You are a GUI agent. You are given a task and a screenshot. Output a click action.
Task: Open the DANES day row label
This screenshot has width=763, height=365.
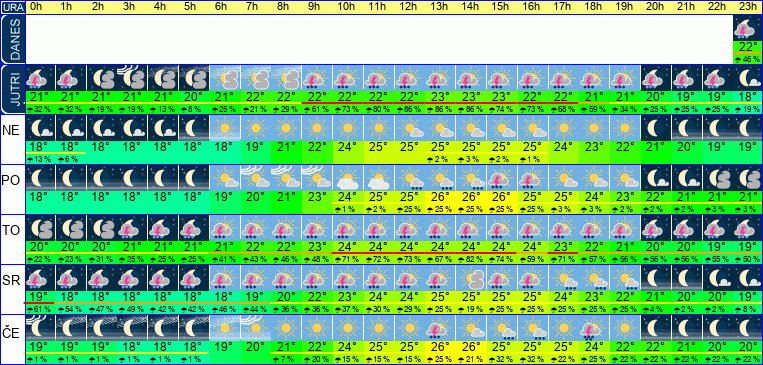(x=12, y=39)
